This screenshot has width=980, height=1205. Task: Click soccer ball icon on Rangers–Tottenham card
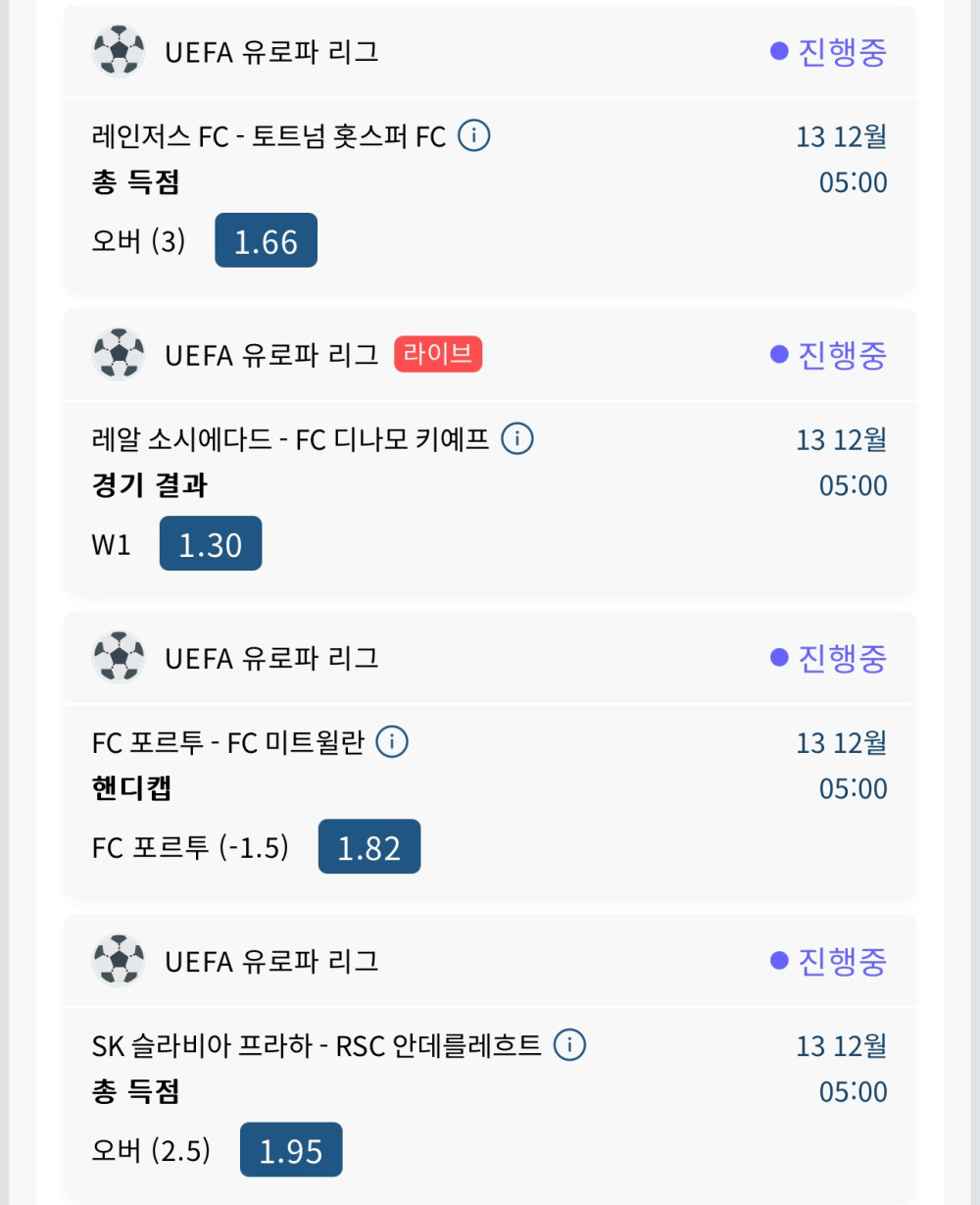(x=119, y=51)
